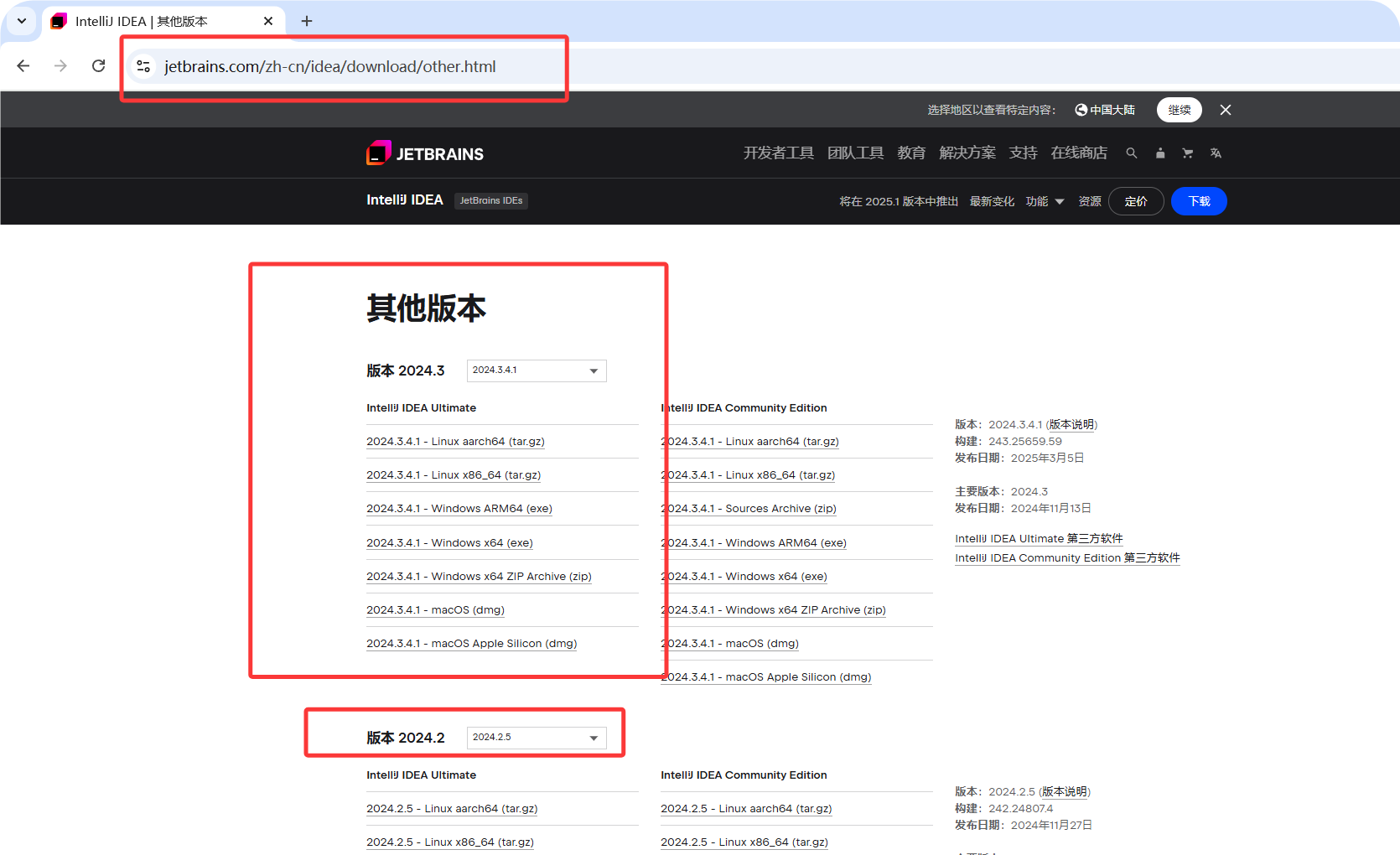Screen dimensions: 1400x855
Task: Open site information via the address bar icon
Action: pyautogui.click(x=143, y=65)
